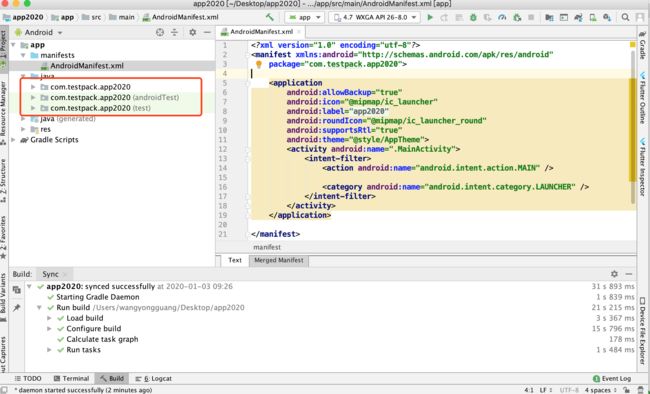Open the 4.7 WXGA API 26 device dropdown
Image resolution: width=650 pixels, height=394 pixels.
tap(374, 17)
